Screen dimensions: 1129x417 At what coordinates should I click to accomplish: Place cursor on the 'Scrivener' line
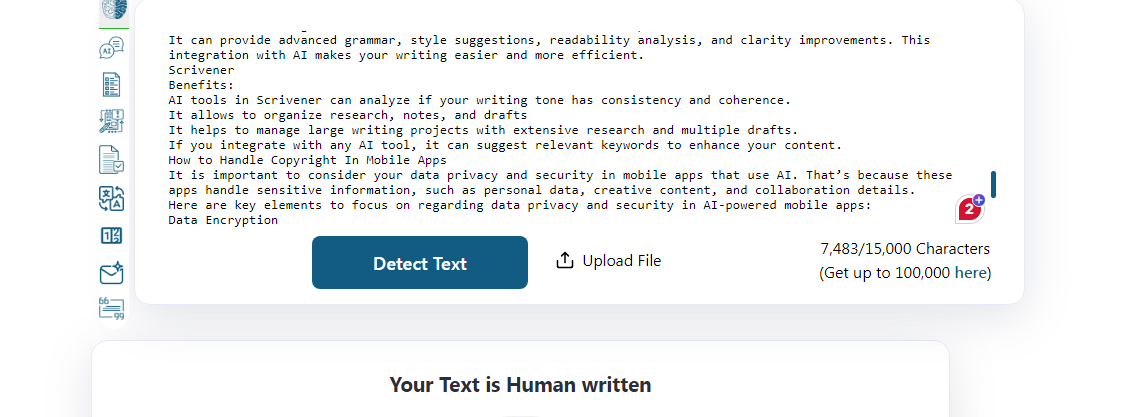[x=202, y=70]
